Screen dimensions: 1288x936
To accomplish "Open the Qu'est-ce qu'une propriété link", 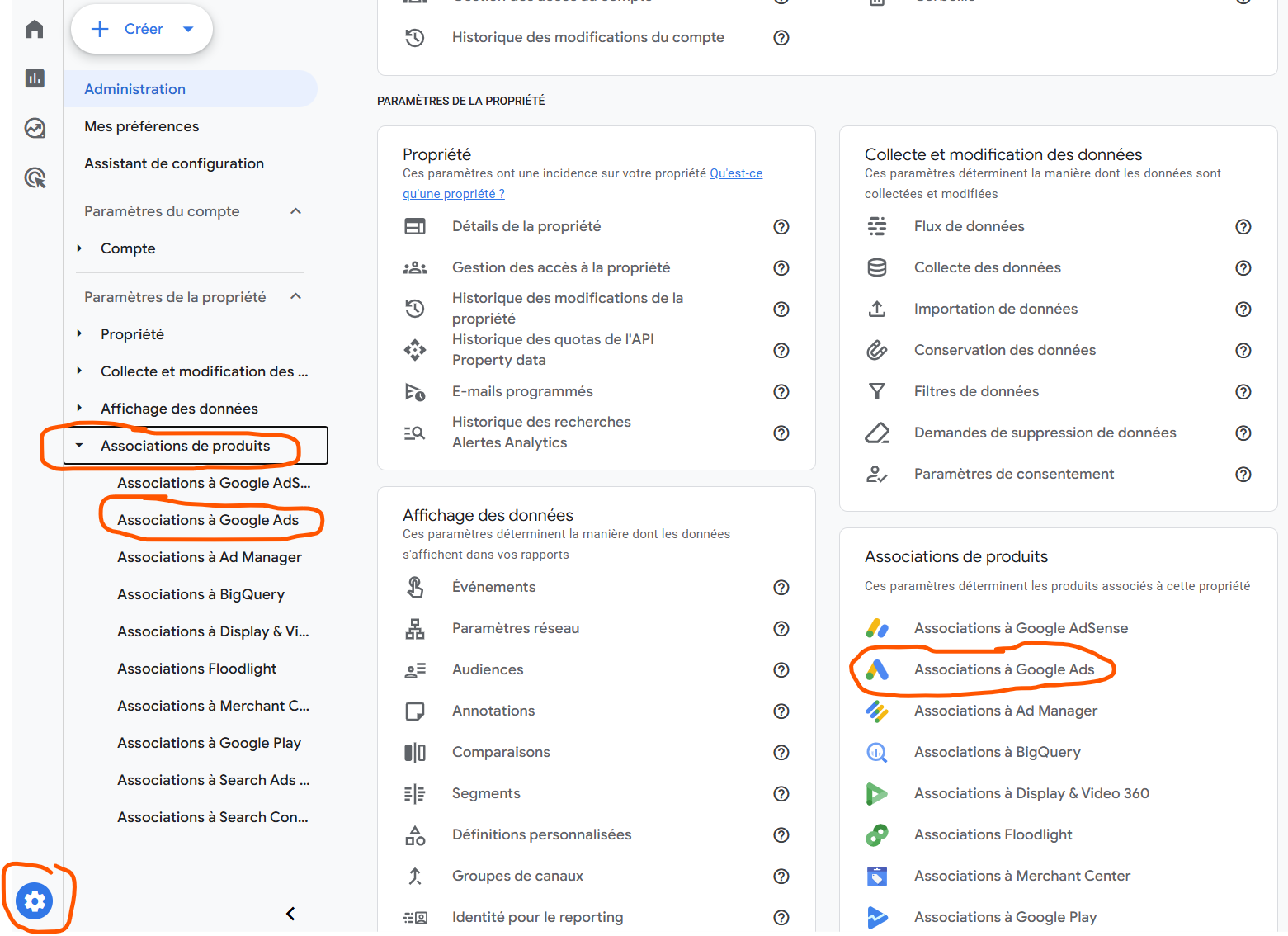I will 735,173.
